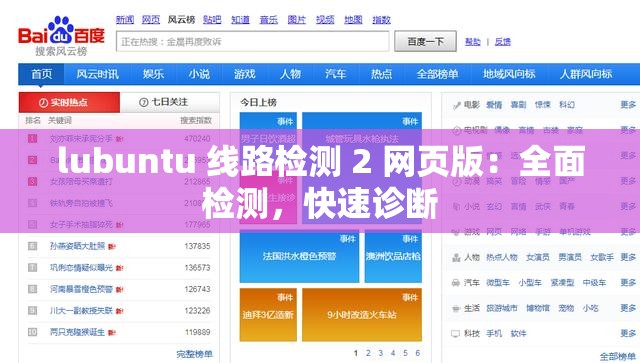Switch to the 实时热点 tab
The width and height of the screenshot is (640, 363).
coord(69,102)
